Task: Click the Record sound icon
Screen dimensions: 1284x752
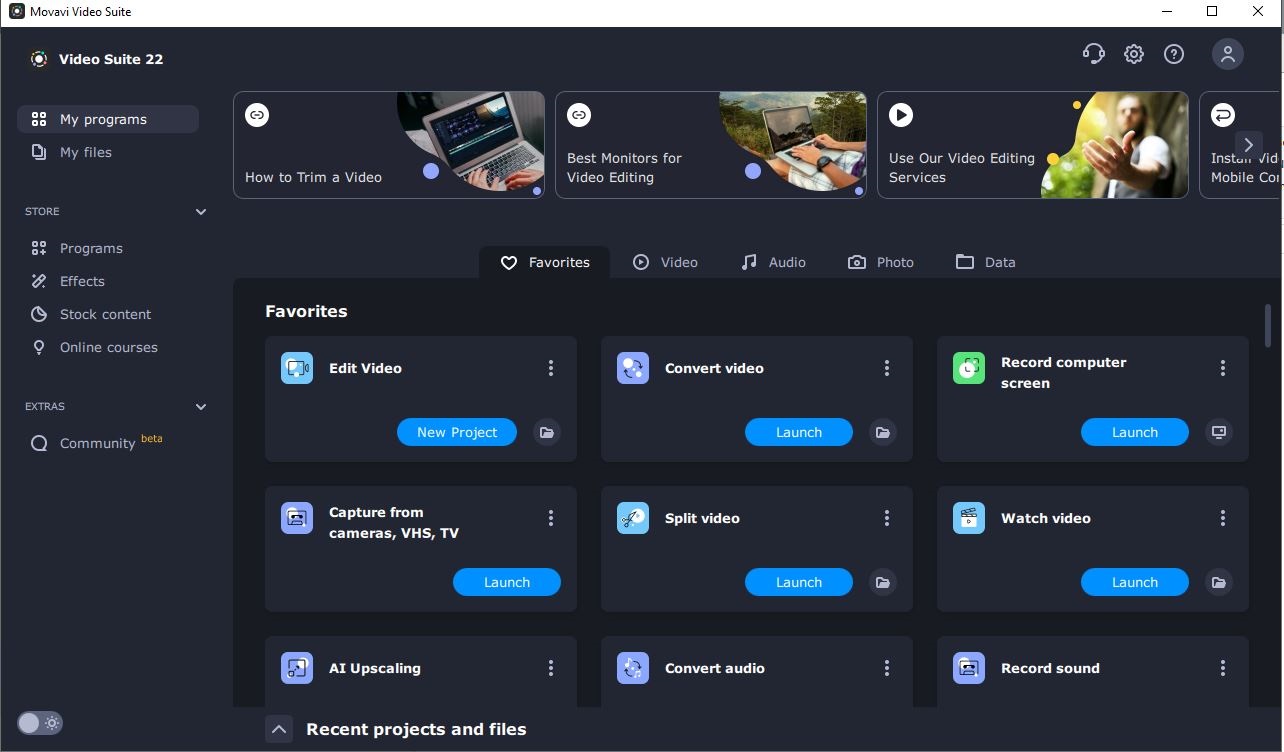Action: click(x=969, y=668)
